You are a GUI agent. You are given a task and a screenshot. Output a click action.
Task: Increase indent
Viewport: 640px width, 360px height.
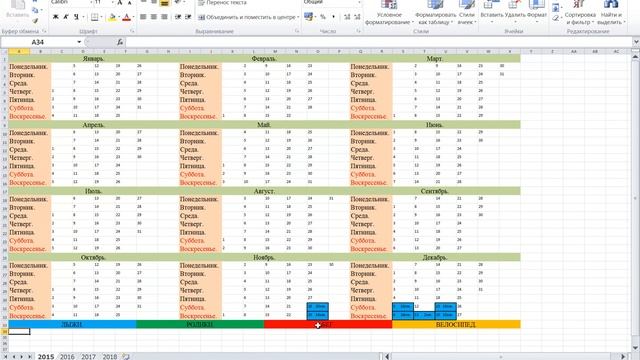188,17
